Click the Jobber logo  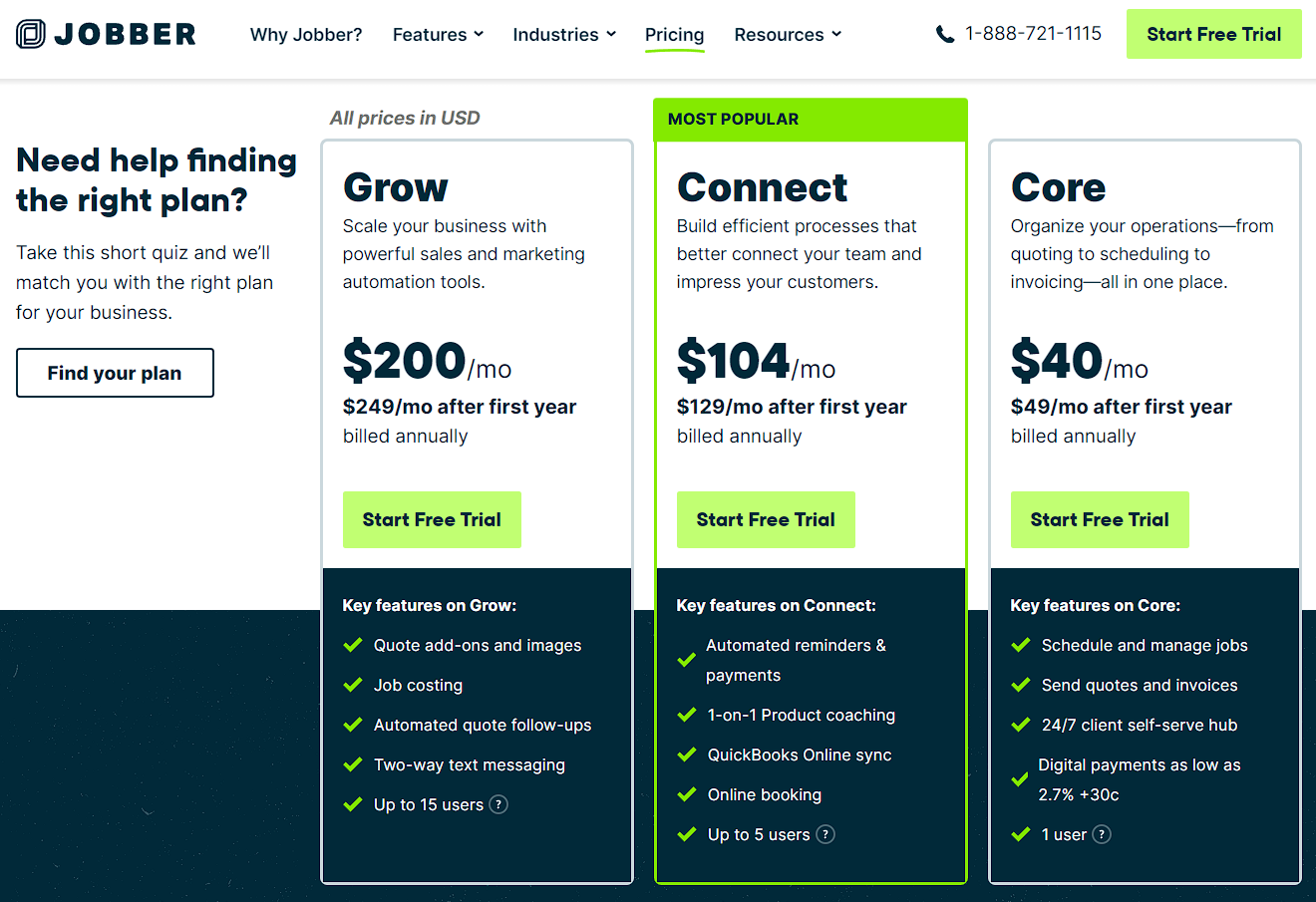pyautogui.click(x=105, y=32)
